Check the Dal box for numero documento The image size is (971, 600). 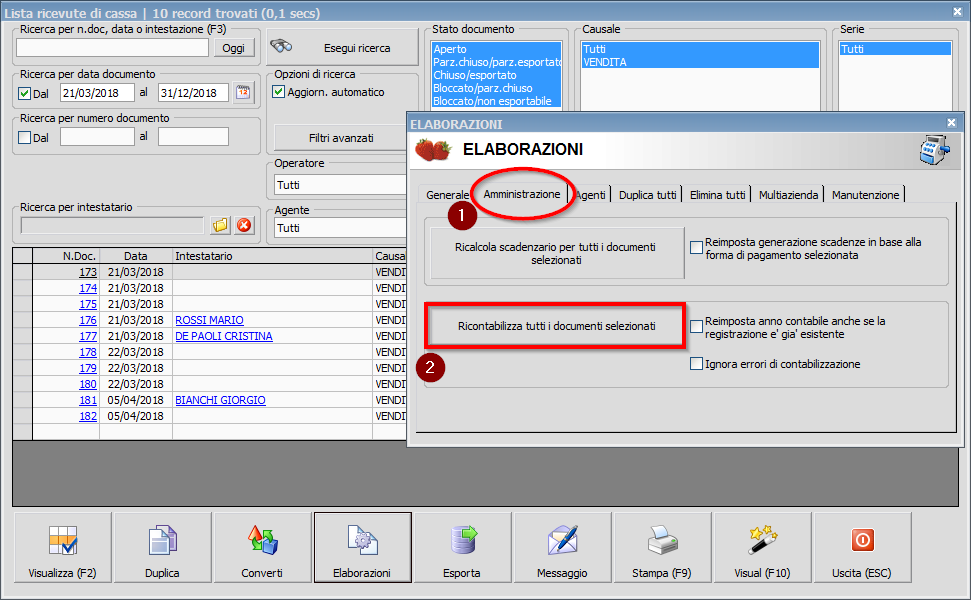25,138
